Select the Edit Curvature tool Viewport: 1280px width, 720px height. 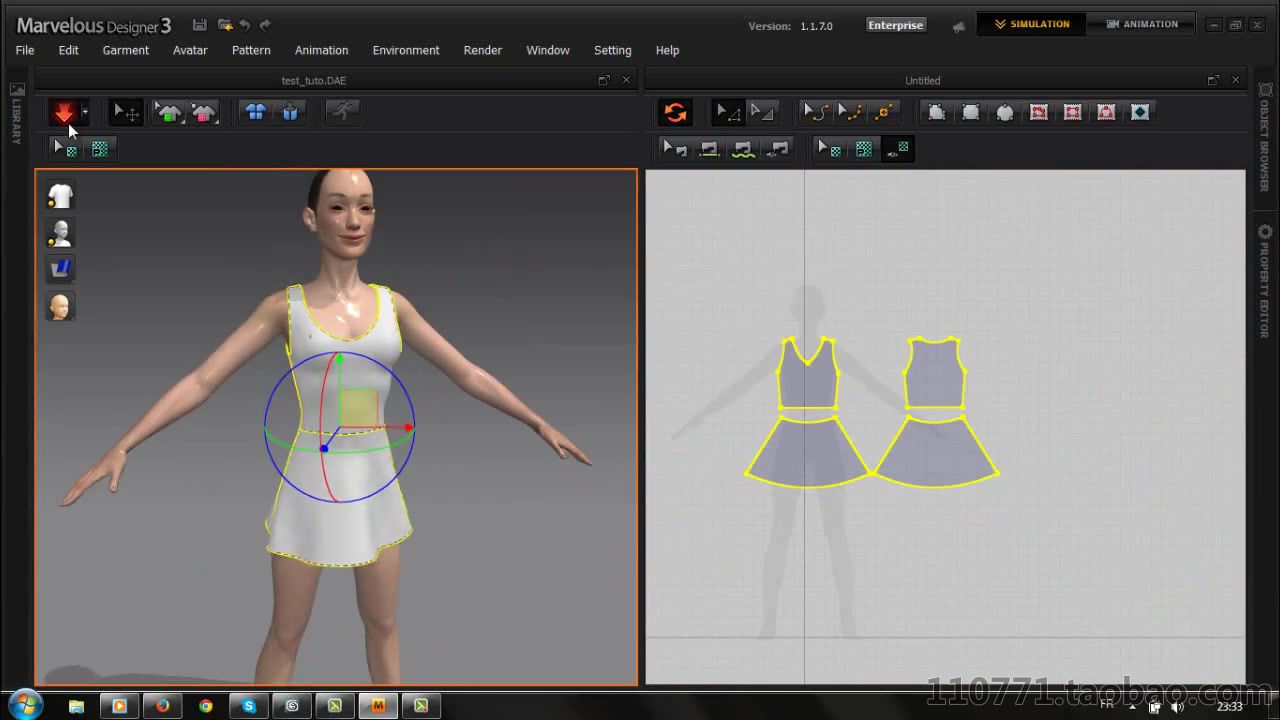[815, 112]
